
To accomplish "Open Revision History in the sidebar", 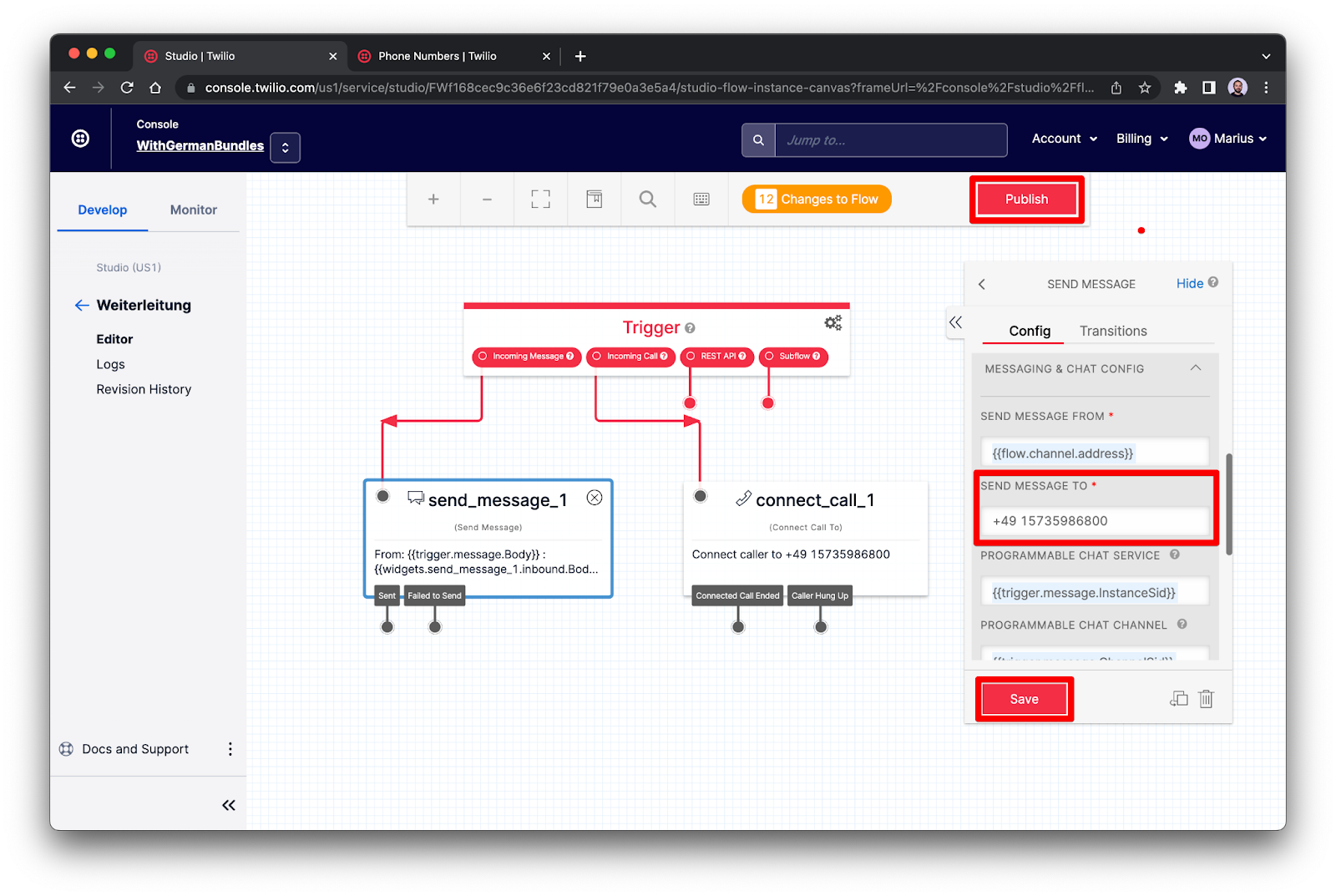I will 144,389.
